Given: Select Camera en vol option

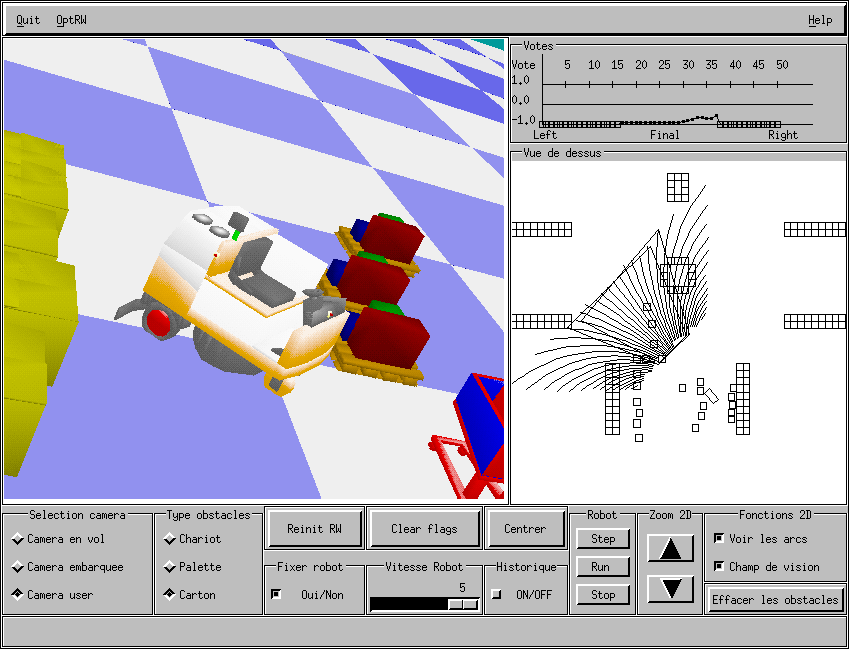Looking at the screenshot, I should pyautogui.click(x=18, y=539).
